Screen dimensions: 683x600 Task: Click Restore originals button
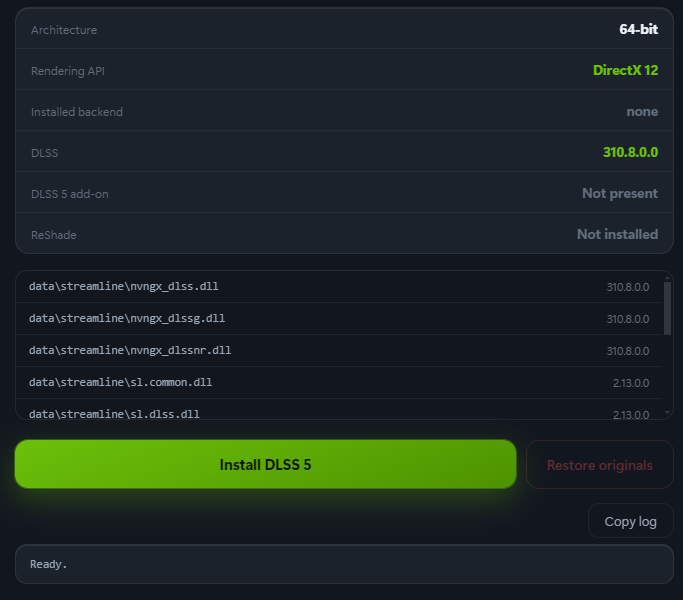coord(600,464)
